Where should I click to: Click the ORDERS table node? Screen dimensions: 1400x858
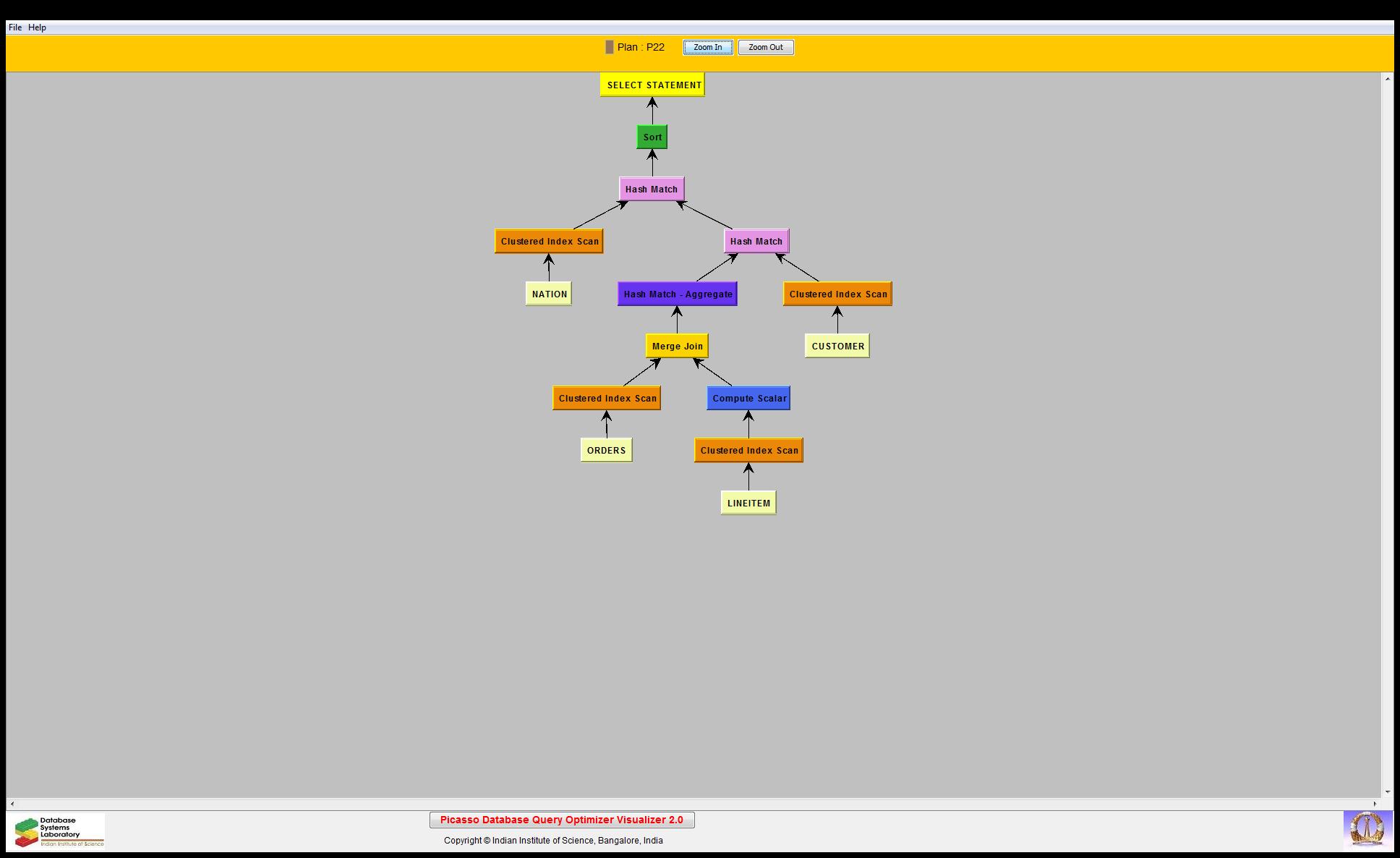point(606,450)
